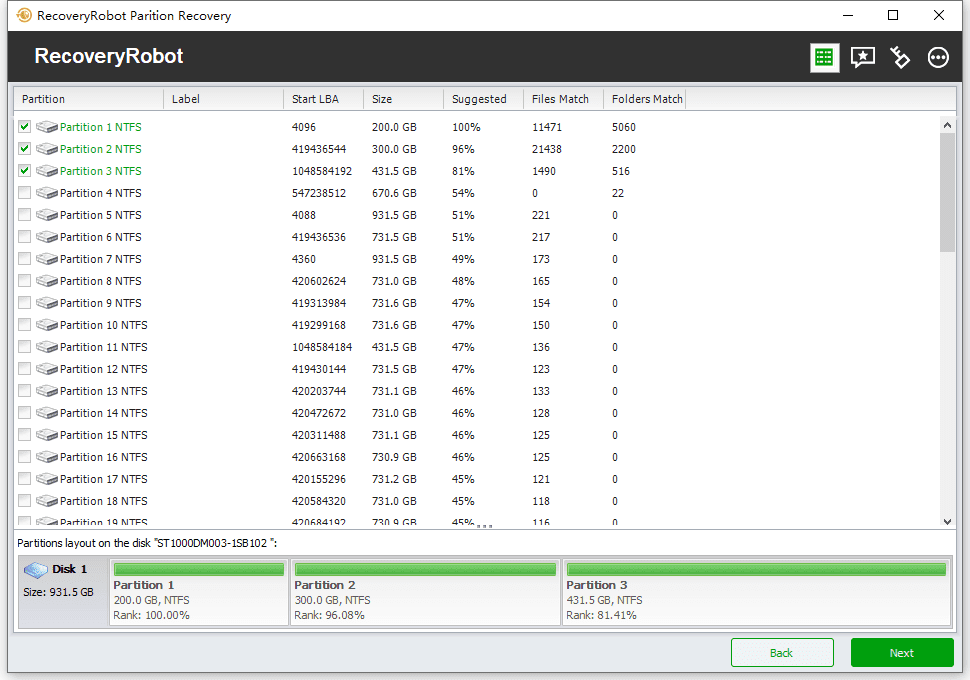The image size is (970, 680).
Task: Select Partition 2 block in disk layout
Action: pyautogui.click(x=425, y=592)
